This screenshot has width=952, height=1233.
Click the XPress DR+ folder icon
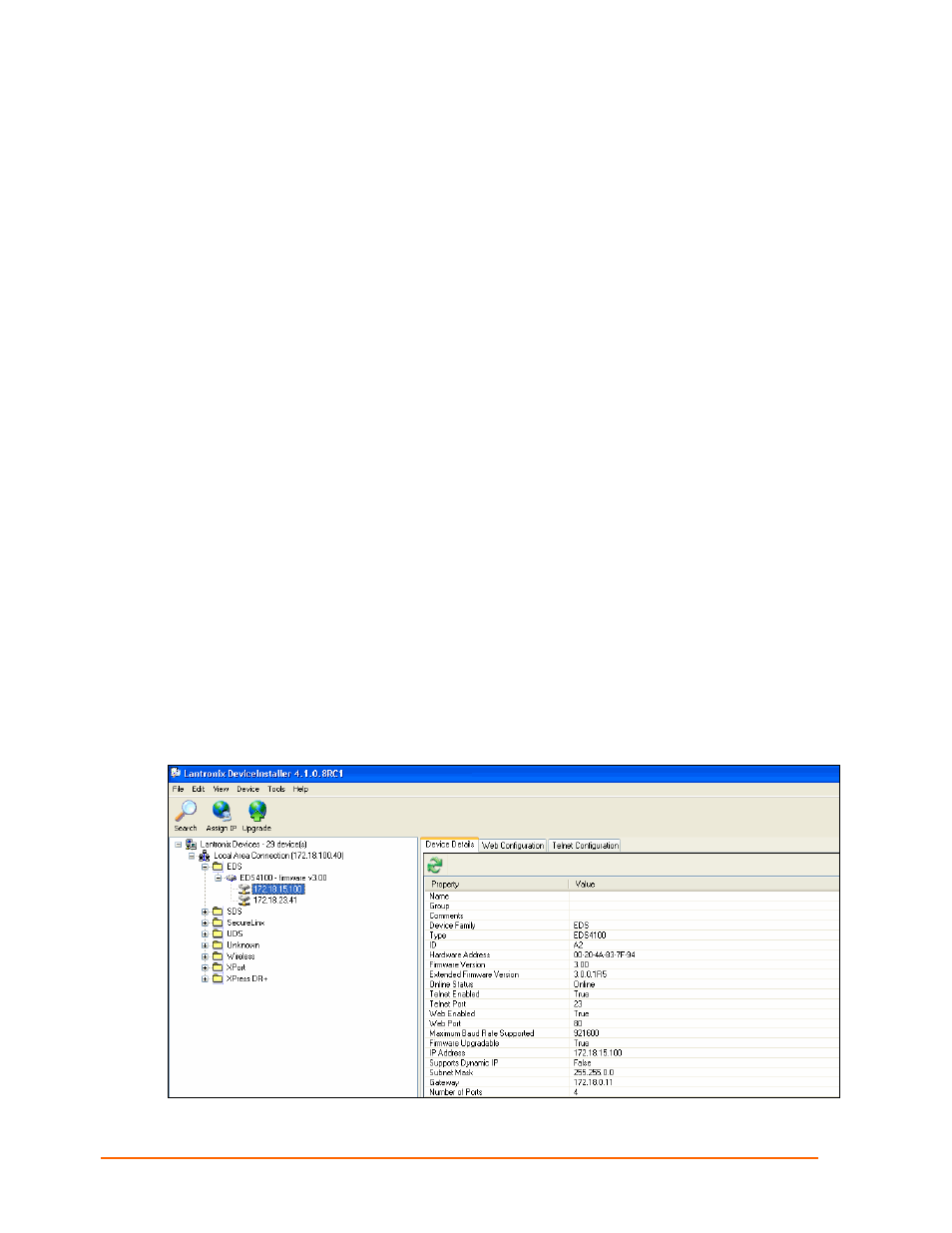click(x=218, y=979)
